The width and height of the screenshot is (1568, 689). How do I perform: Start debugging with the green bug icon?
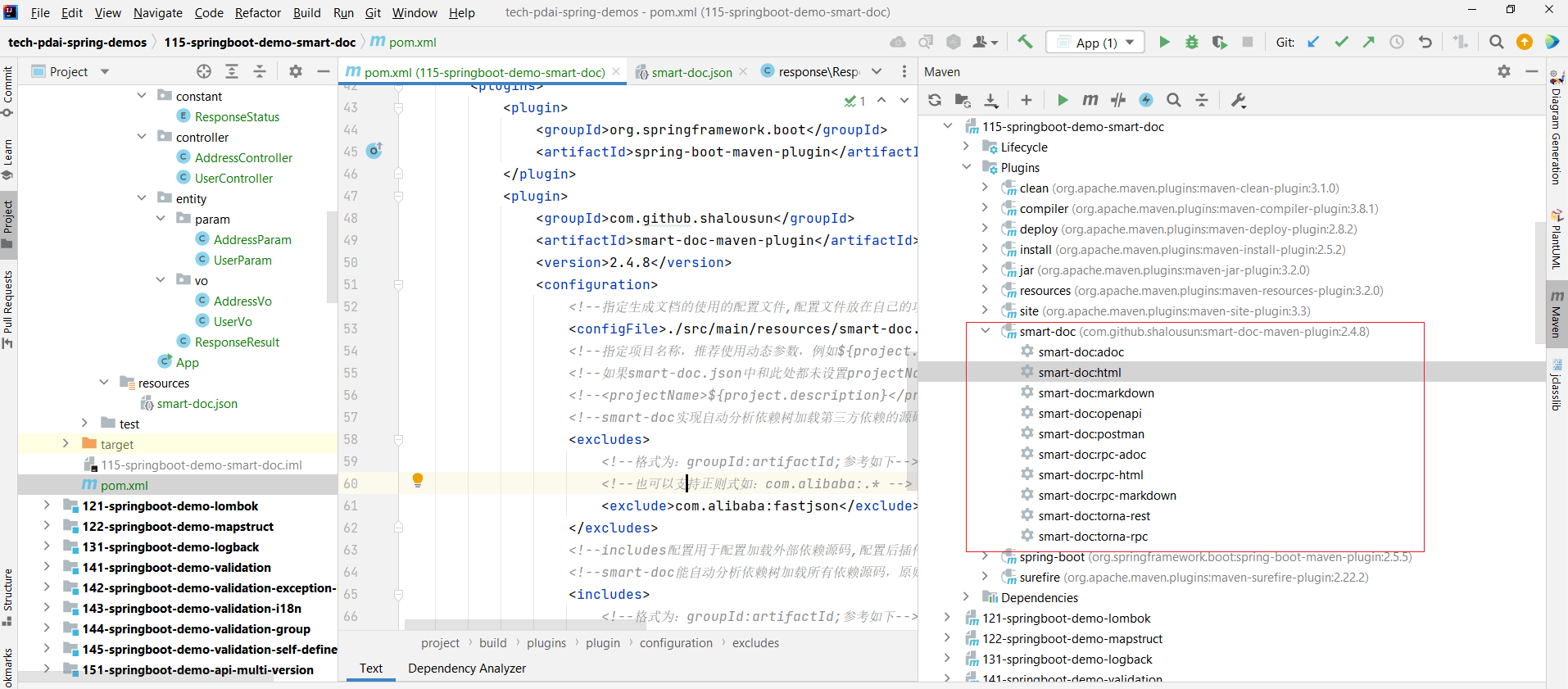coord(1192,42)
